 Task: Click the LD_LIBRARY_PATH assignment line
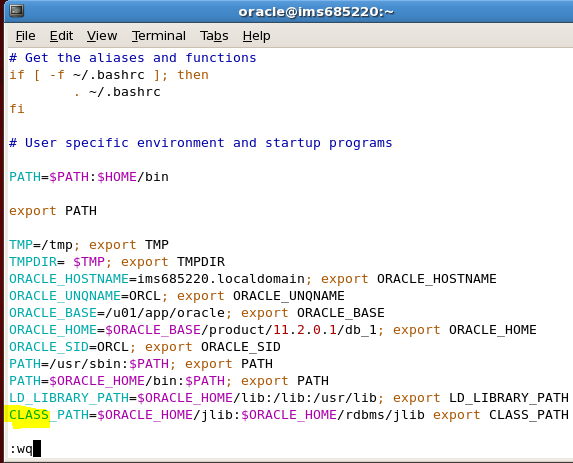289,398
